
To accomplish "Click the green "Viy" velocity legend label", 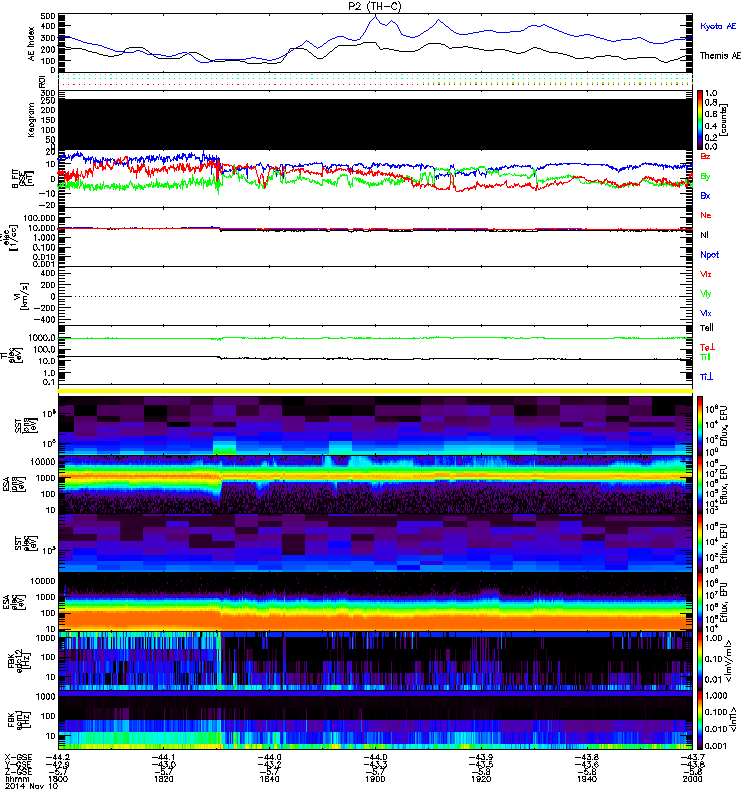I will click(x=705, y=294).
